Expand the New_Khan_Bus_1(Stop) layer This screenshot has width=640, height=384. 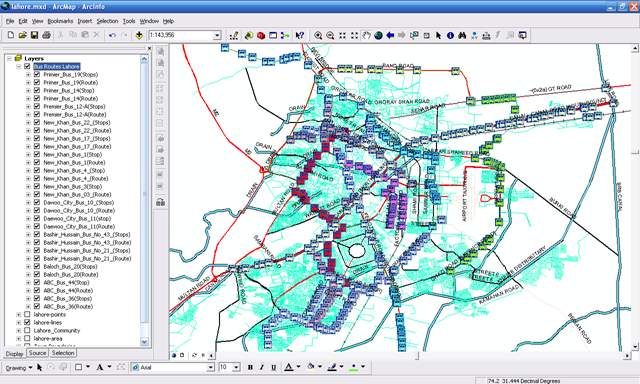click(28, 154)
